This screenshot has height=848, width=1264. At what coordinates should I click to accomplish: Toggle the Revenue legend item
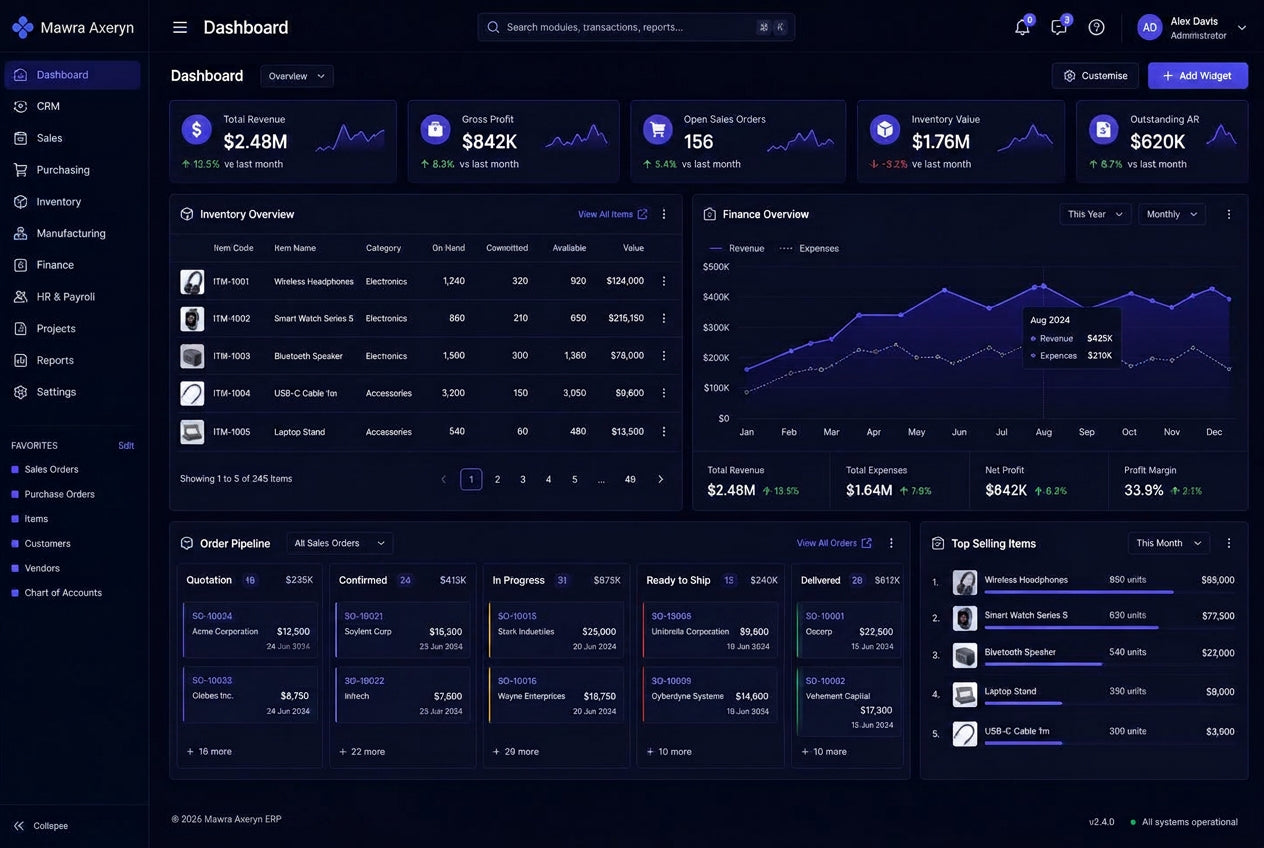[736, 248]
